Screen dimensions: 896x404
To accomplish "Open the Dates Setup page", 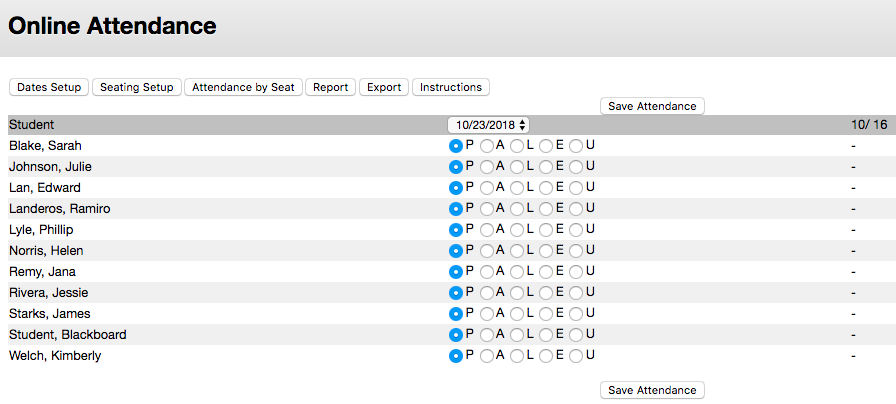I will (49, 87).
